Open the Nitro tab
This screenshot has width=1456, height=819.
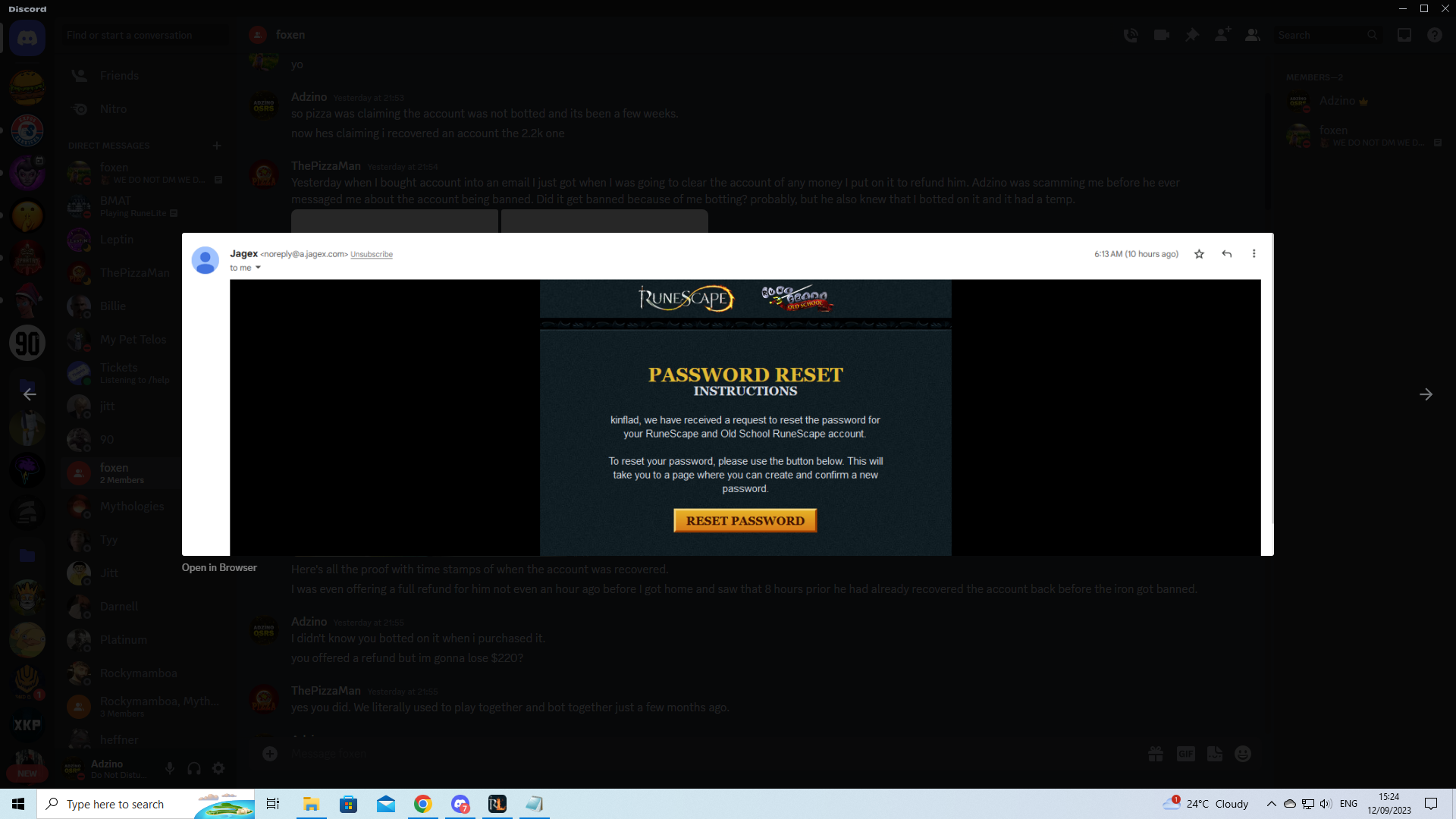pyautogui.click(x=113, y=109)
